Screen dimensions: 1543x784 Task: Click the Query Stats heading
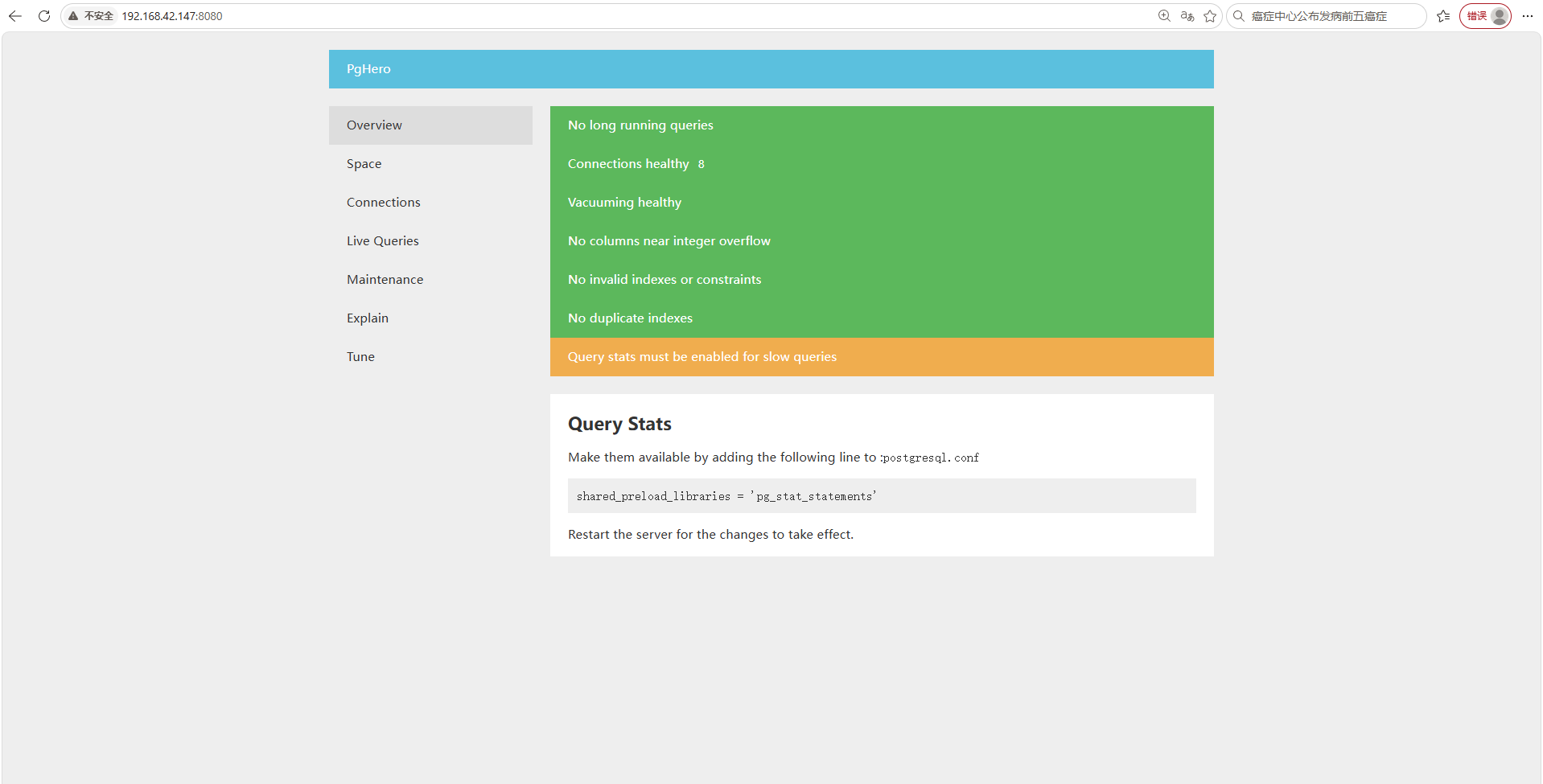click(x=619, y=424)
